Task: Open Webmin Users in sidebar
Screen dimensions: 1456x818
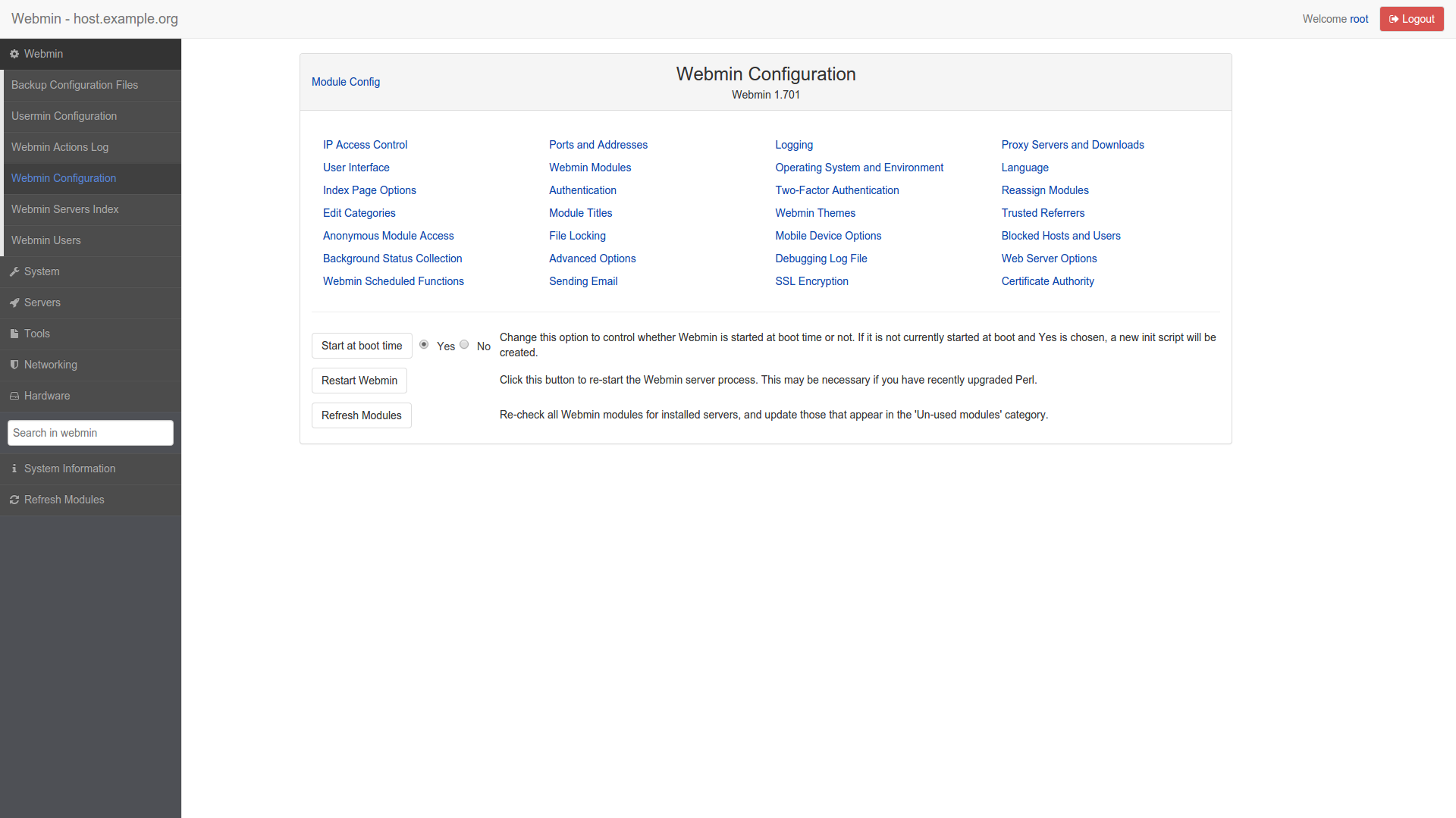Action: click(92, 240)
